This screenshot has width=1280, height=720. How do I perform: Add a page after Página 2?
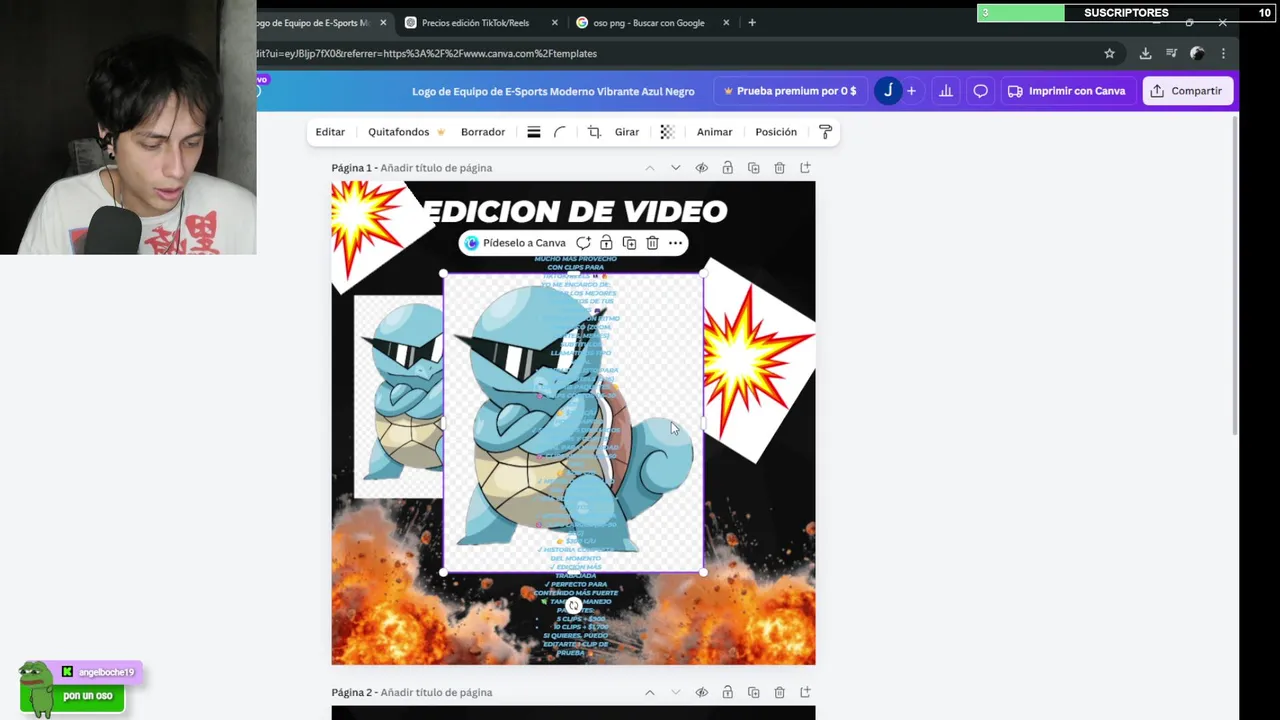pos(806,692)
